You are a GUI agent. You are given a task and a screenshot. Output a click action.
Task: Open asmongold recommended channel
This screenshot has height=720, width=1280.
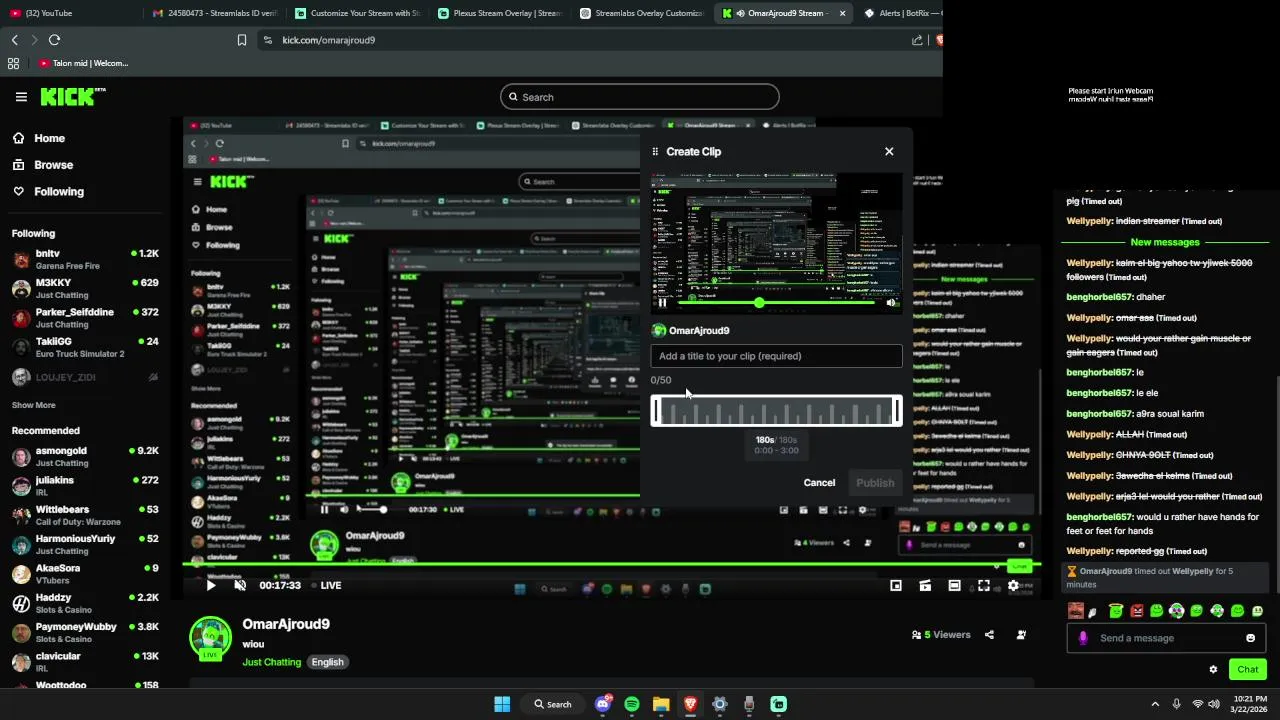(x=85, y=457)
